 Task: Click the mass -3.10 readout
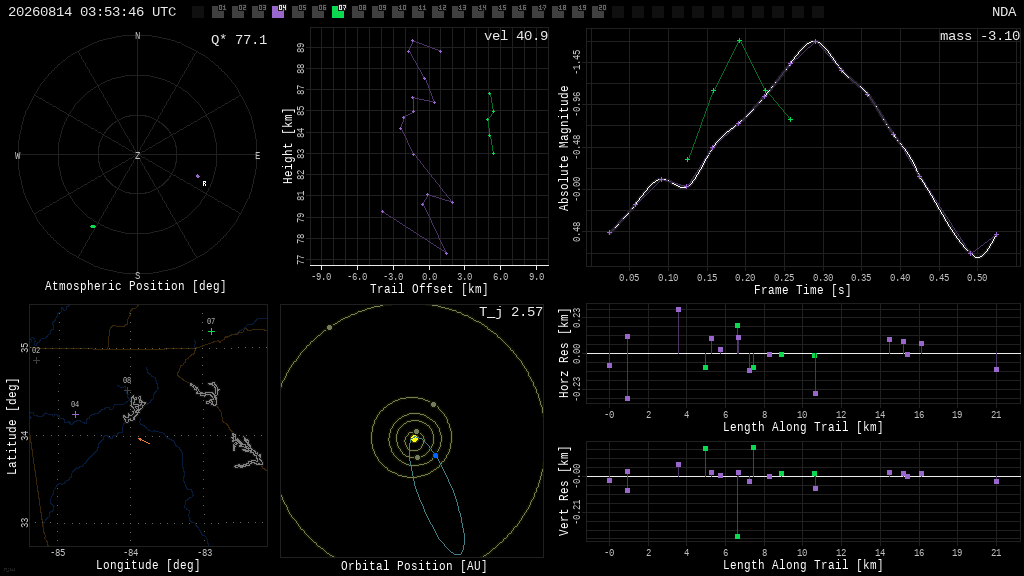(x=980, y=36)
